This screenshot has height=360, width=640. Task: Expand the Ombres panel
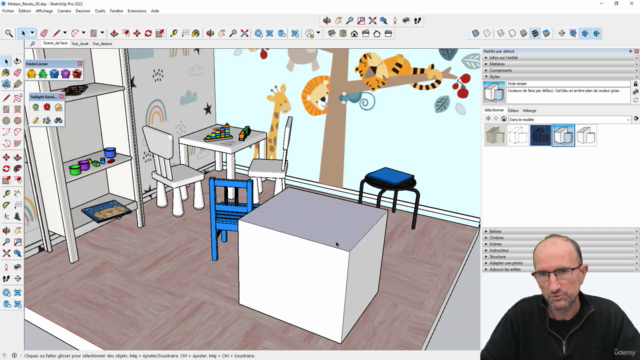click(x=560, y=238)
